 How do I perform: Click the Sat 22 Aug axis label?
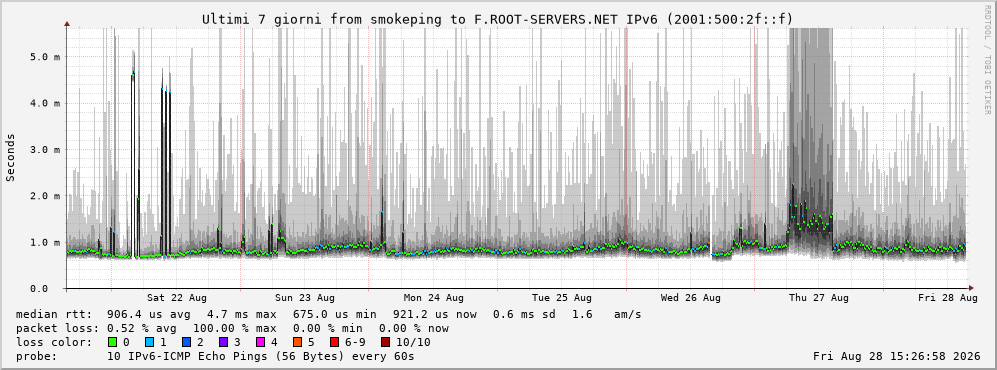point(177,298)
